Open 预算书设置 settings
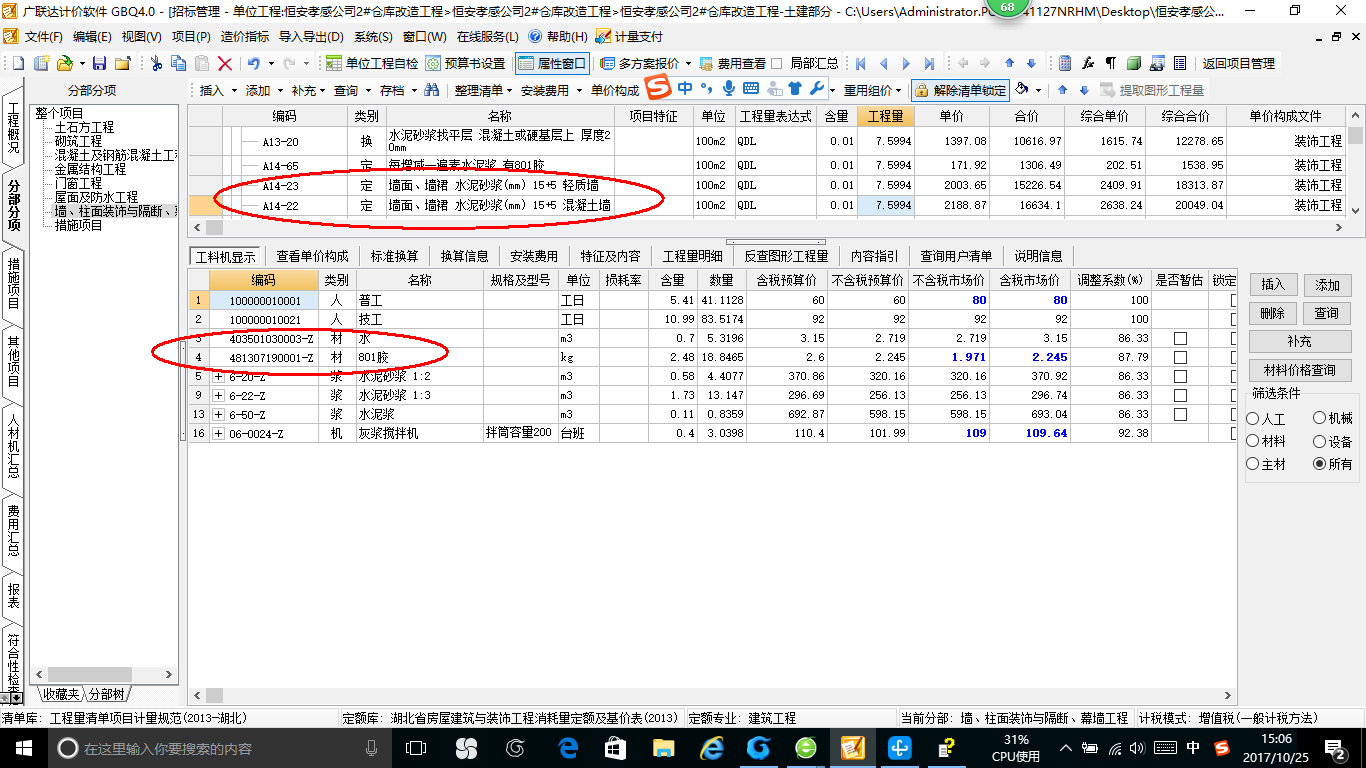The height and width of the screenshot is (768, 1366). (x=465, y=63)
